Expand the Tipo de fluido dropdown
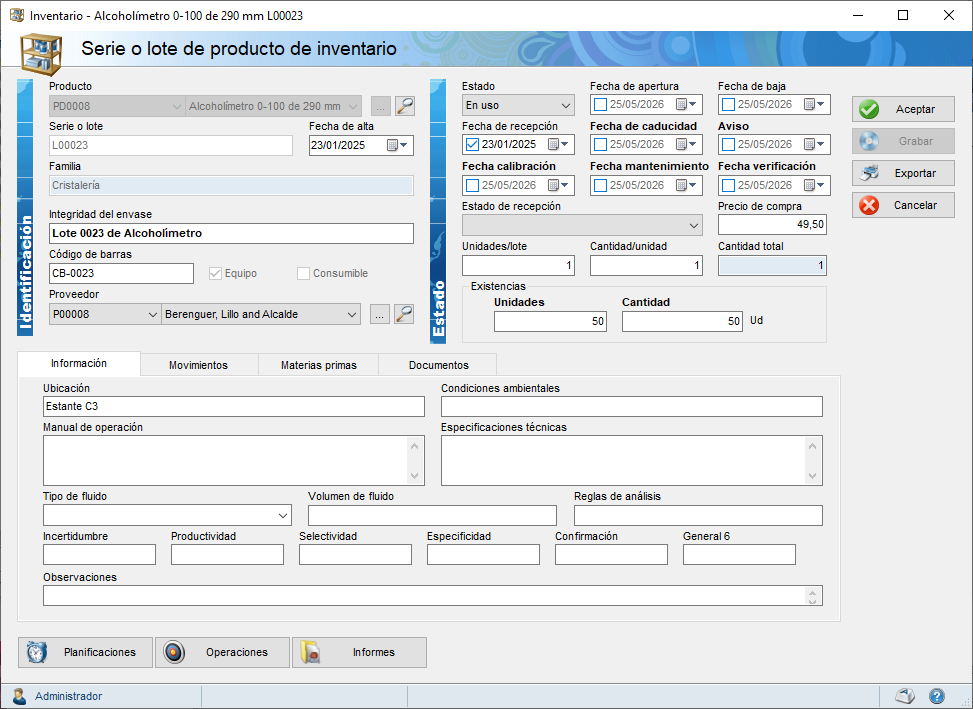The image size is (973, 709). 167,515
